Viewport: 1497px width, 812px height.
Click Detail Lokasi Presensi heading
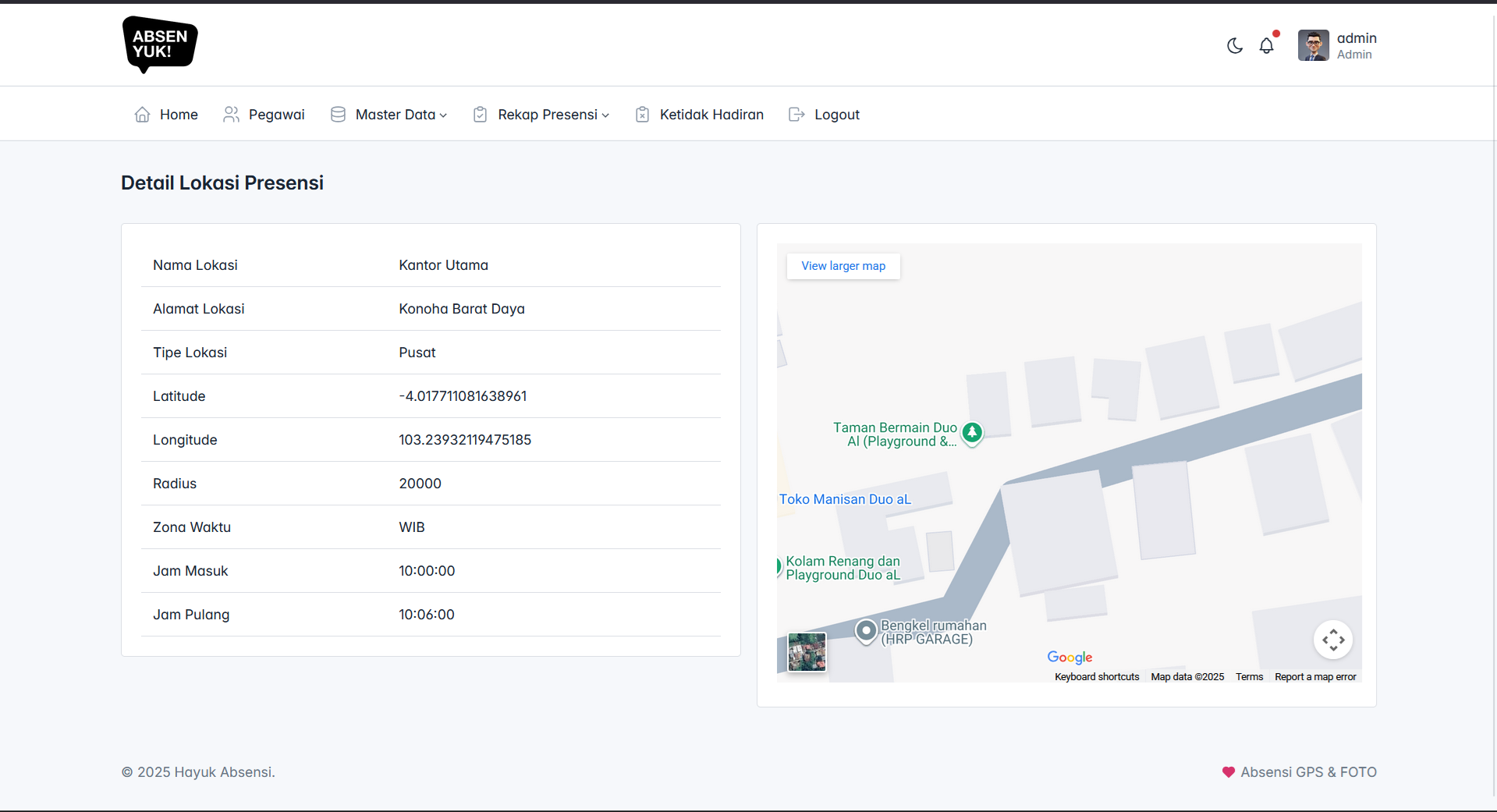pos(222,183)
